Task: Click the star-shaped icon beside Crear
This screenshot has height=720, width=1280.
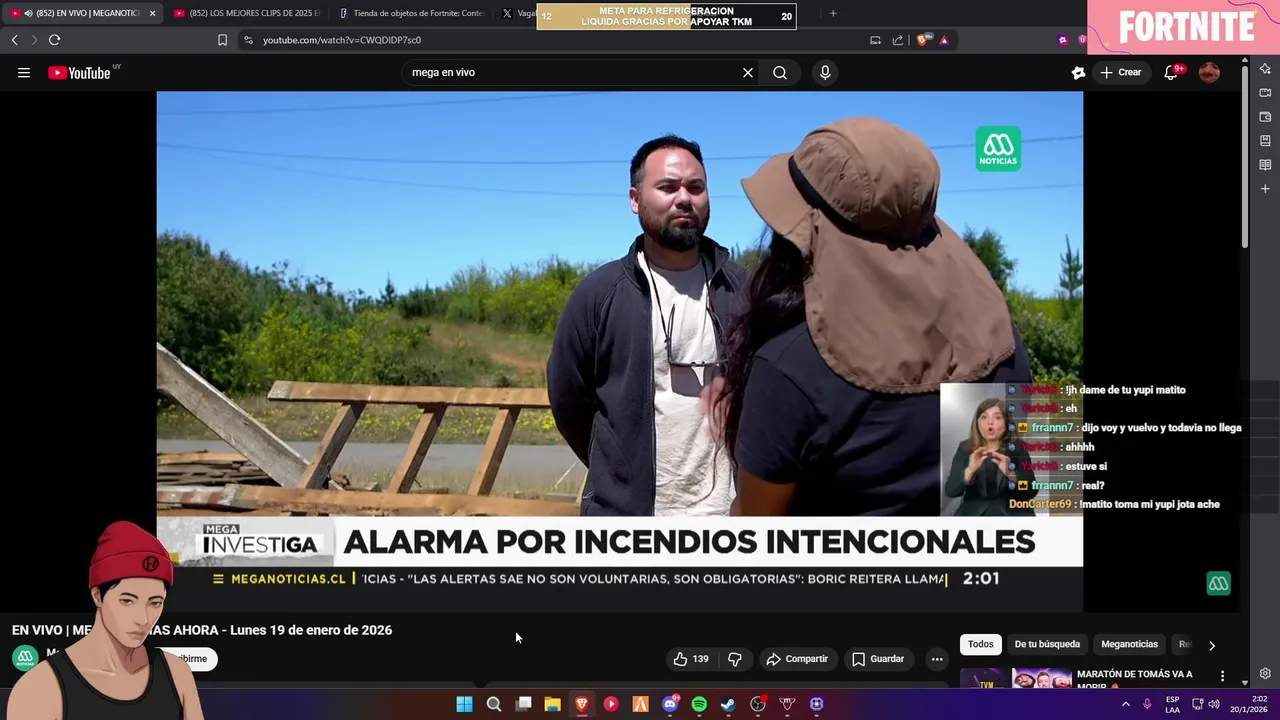Action: (1078, 72)
